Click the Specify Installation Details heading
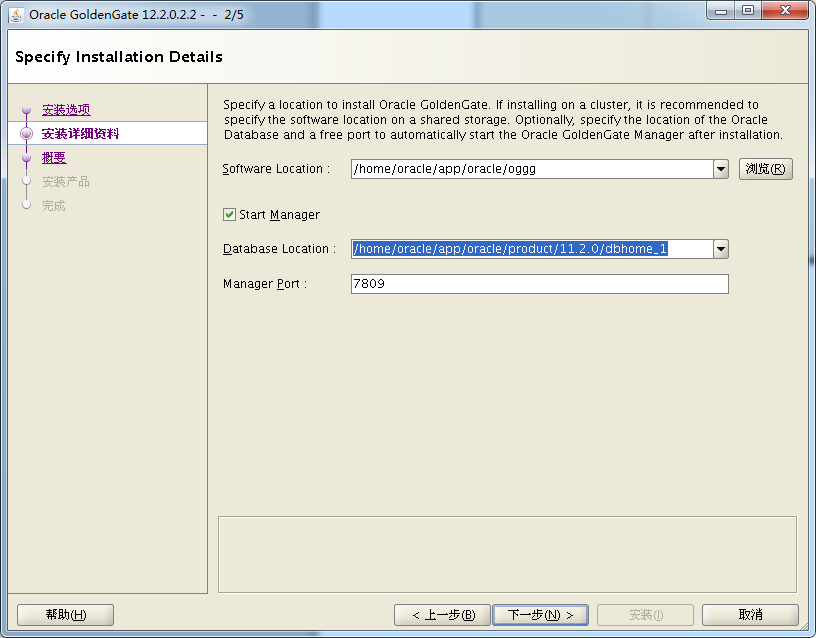 [x=119, y=57]
